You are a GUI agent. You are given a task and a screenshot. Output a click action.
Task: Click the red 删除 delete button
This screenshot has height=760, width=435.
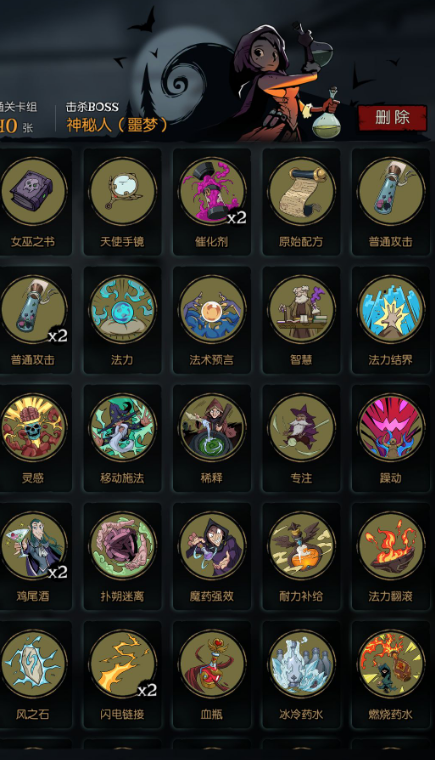[x=392, y=117]
